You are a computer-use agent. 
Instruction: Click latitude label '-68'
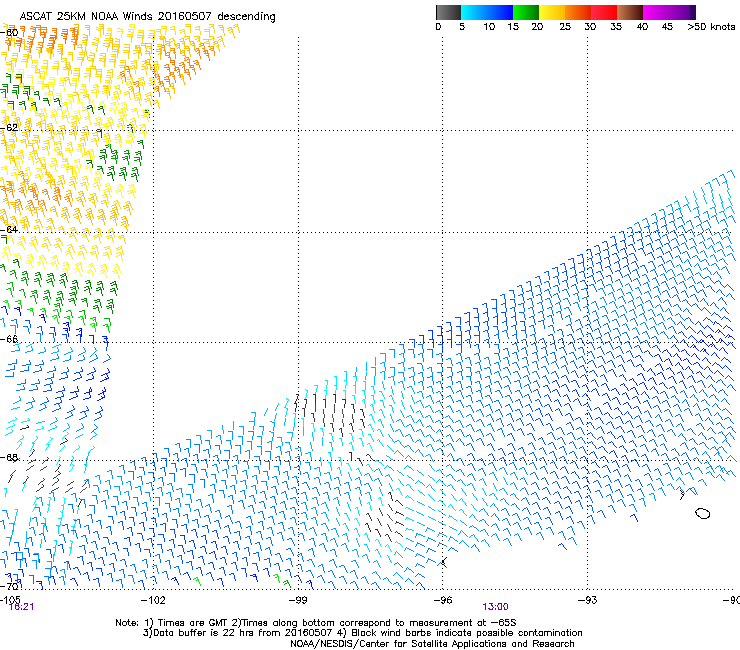tap(9, 458)
